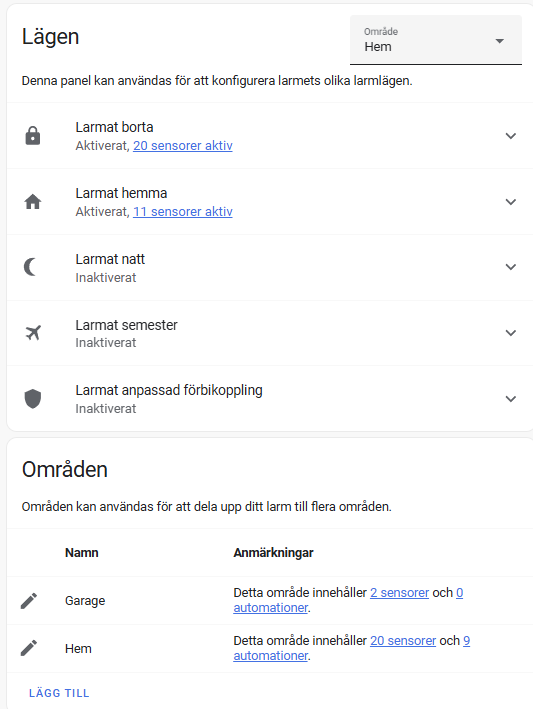533x709 pixels.
Task: Open Garage's 2 sensorer link
Action: click(399, 592)
